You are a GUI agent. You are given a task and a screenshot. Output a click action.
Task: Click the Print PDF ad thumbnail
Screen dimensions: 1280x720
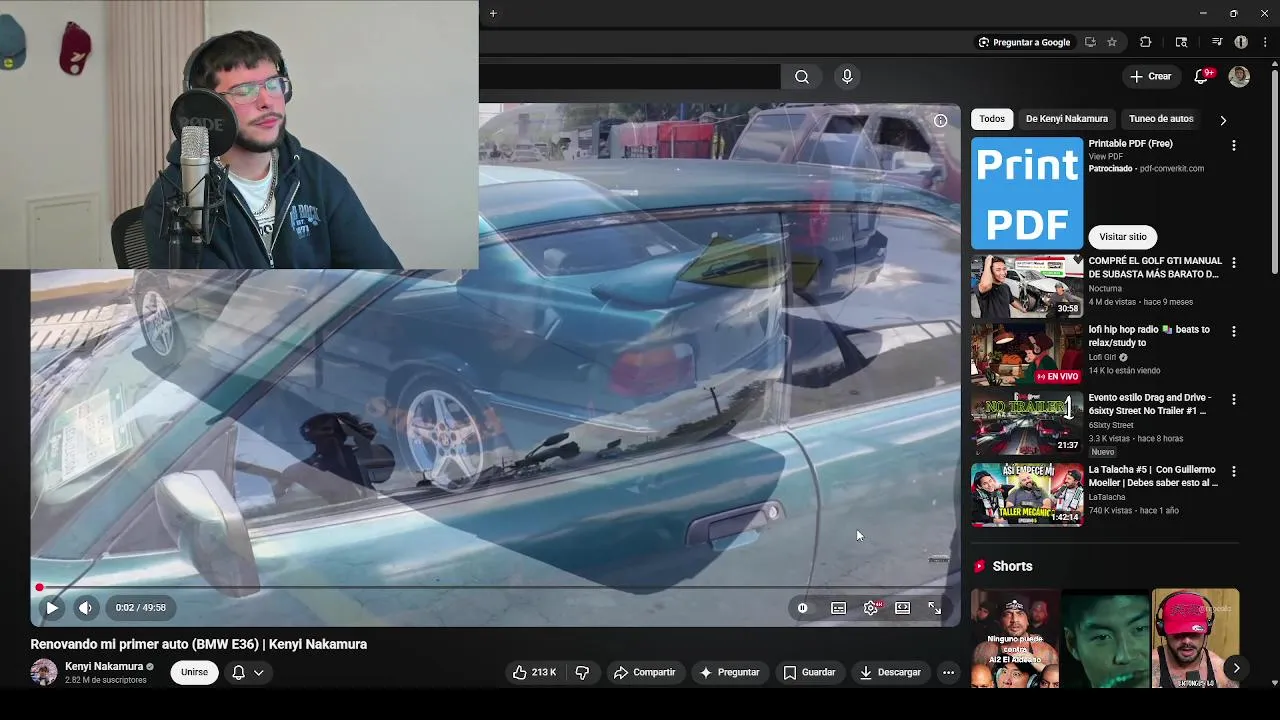click(x=1027, y=193)
